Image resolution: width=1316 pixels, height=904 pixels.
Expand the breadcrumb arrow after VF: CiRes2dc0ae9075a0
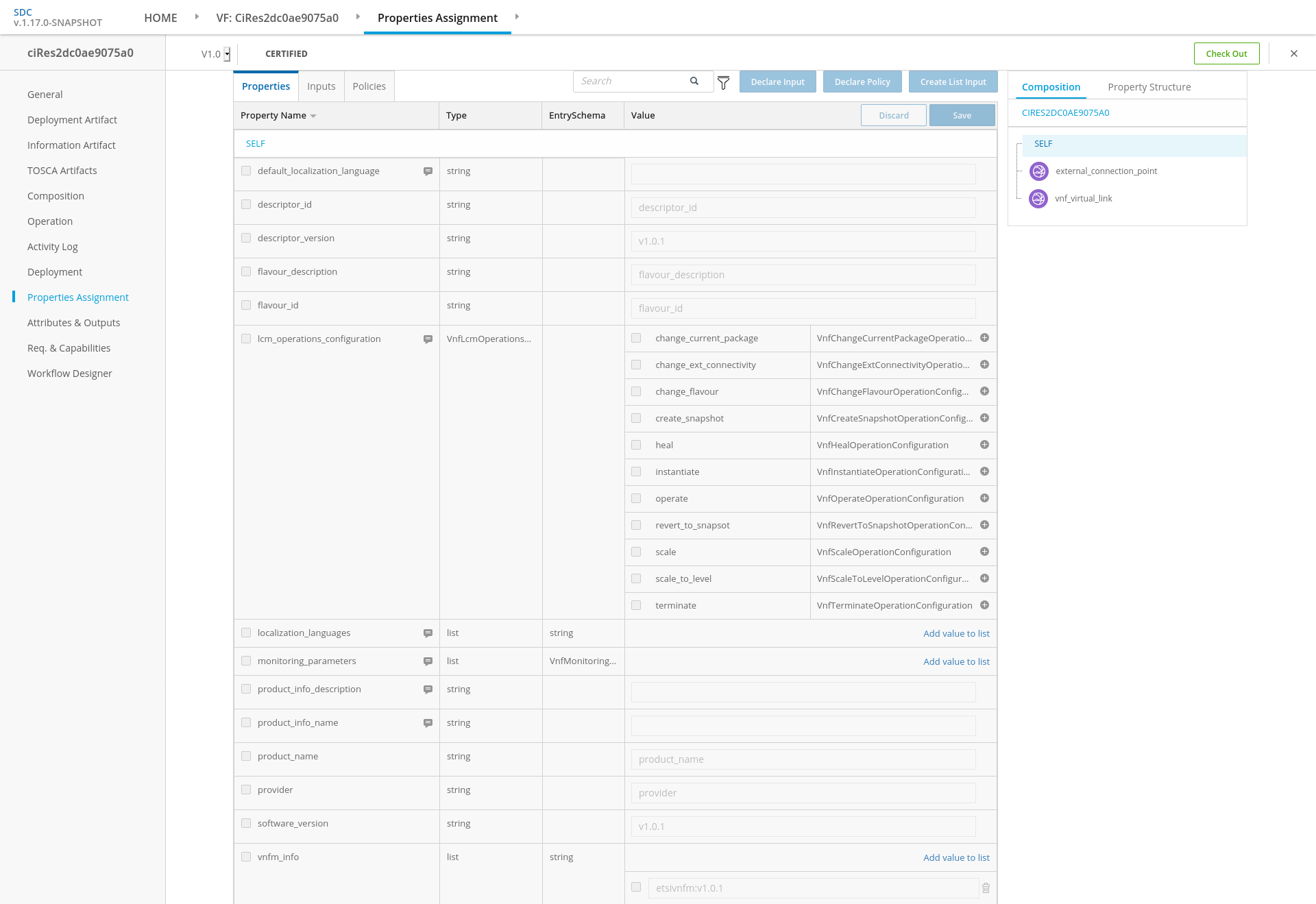[x=358, y=16]
